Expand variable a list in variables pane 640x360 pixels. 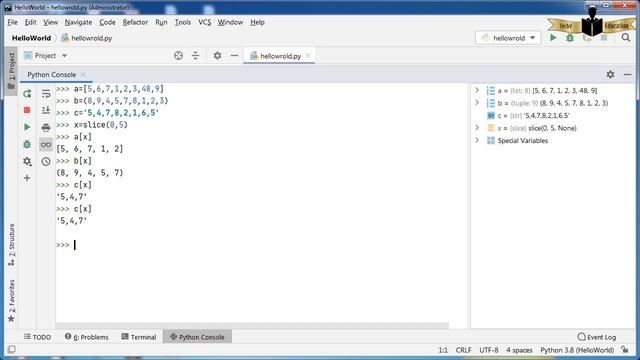477,90
